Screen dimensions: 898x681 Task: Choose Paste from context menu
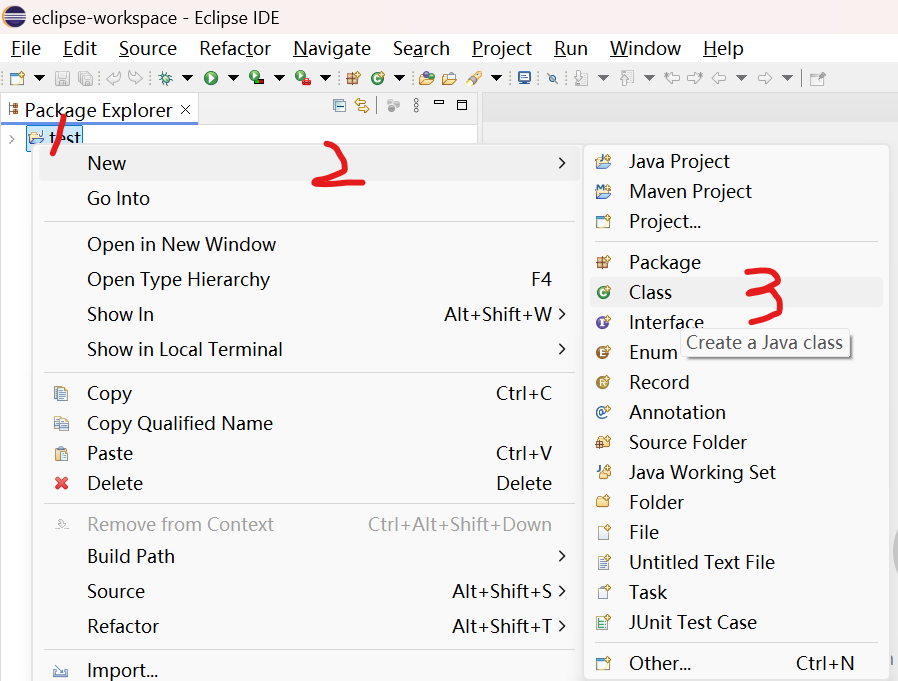pyautogui.click(x=309, y=453)
